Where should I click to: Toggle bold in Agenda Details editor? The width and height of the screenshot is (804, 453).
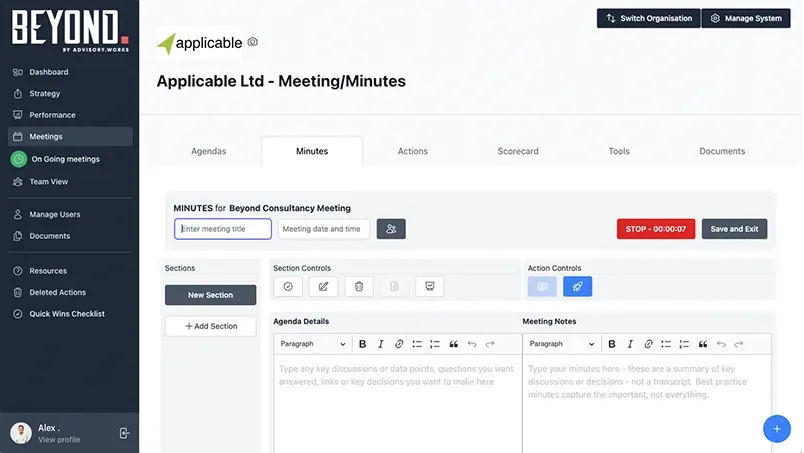click(363, 344)
